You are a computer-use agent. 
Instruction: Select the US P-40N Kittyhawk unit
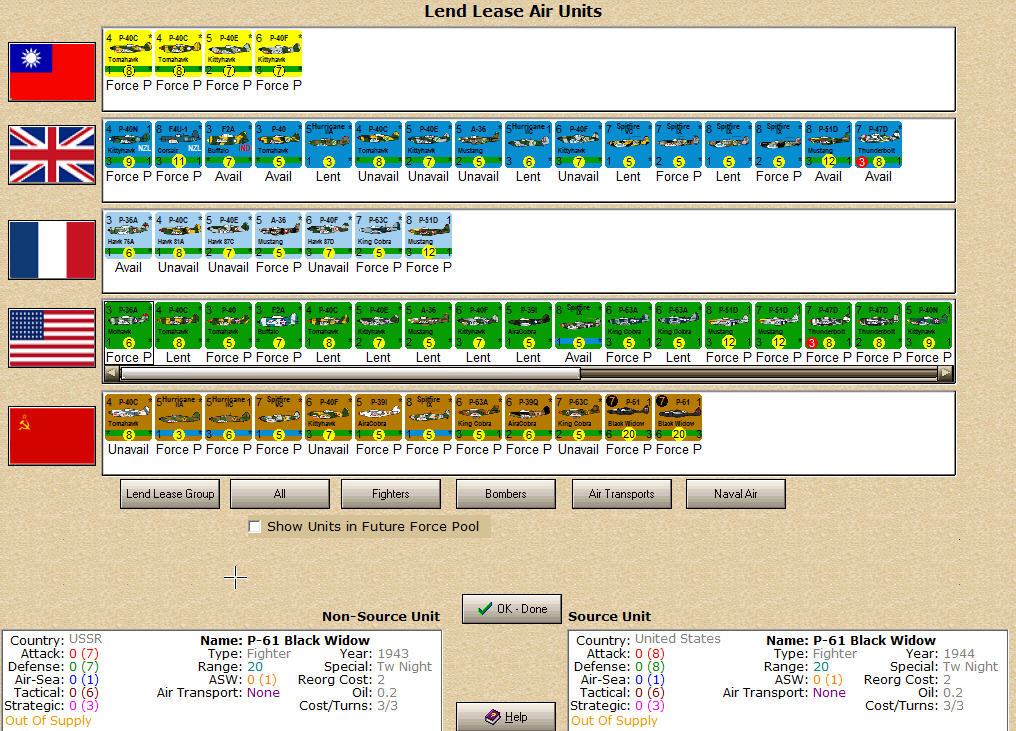(928, 325)
